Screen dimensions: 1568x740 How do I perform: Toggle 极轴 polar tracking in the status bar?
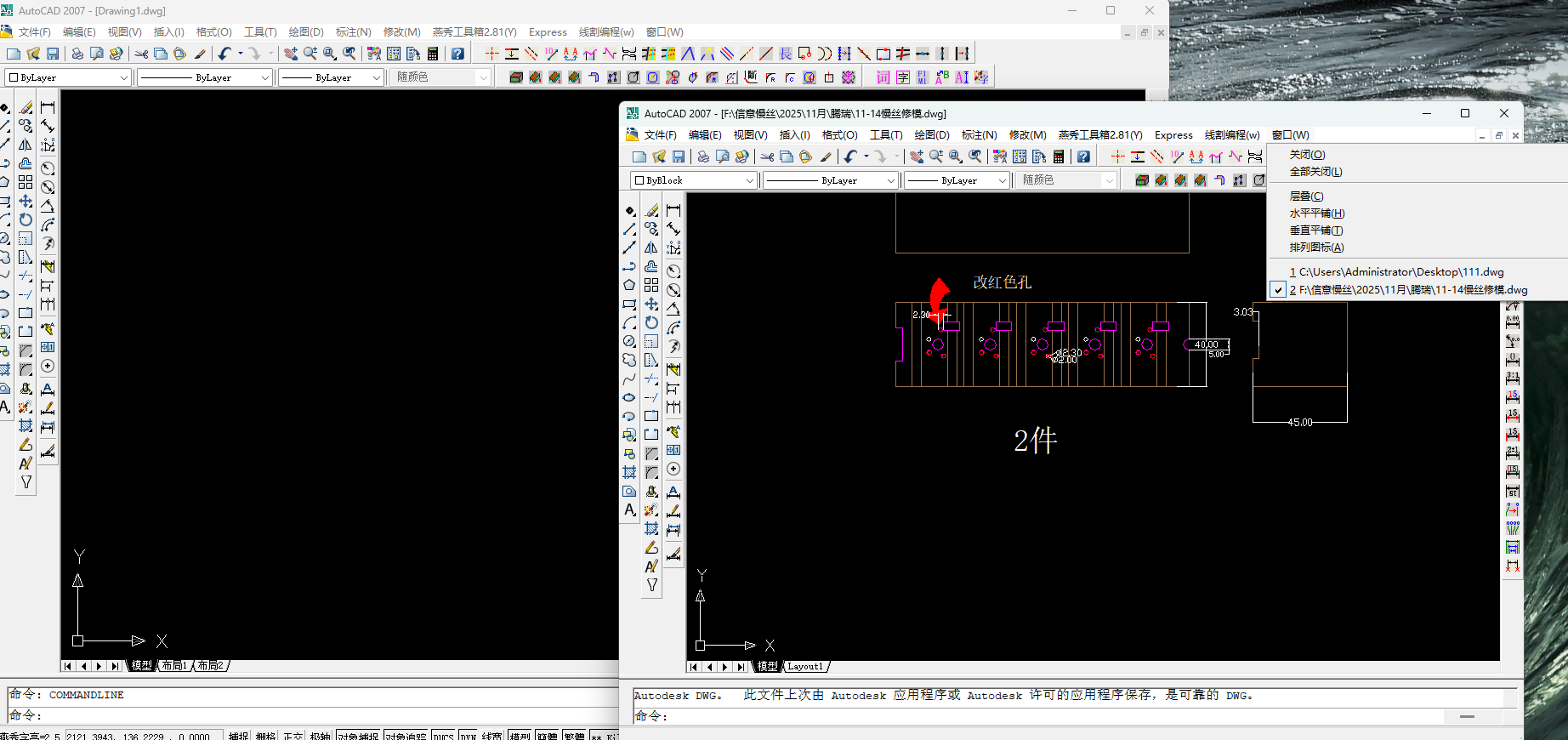point(320,736)
